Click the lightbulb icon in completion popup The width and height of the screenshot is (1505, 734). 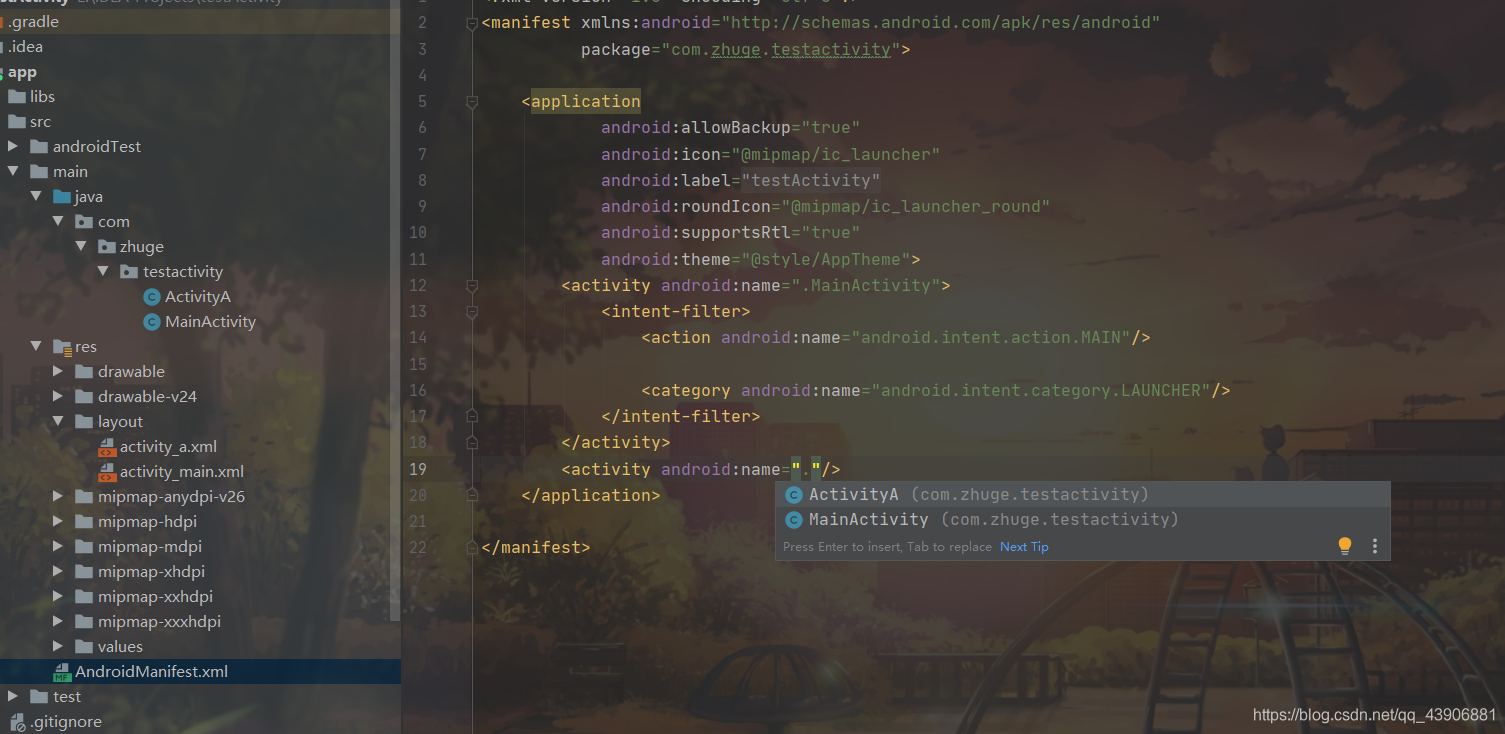1345,546
